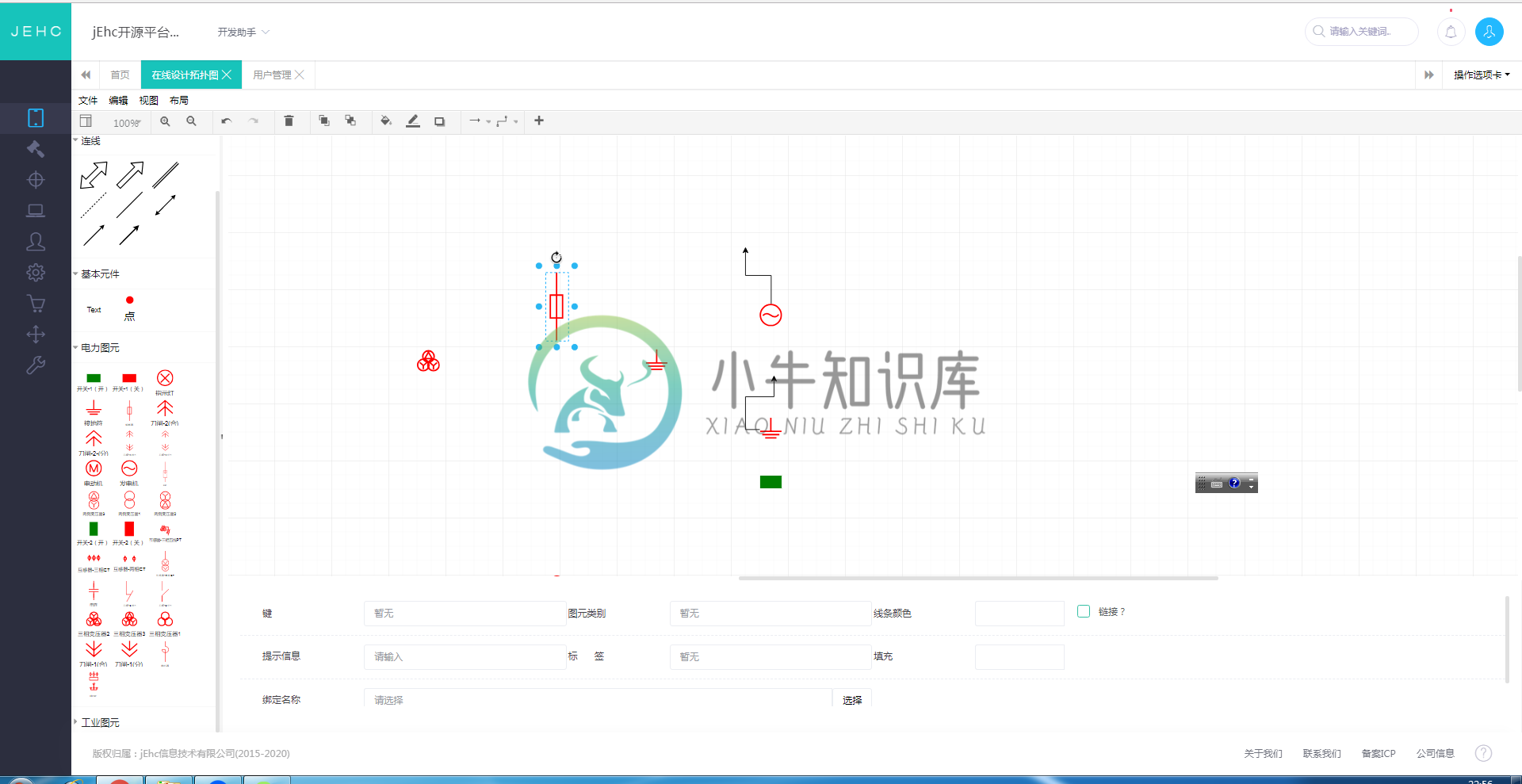Viewport: 1522px width, 784px height.
Task: Open the user avatar menu
Action: [x=1489, y=32]
